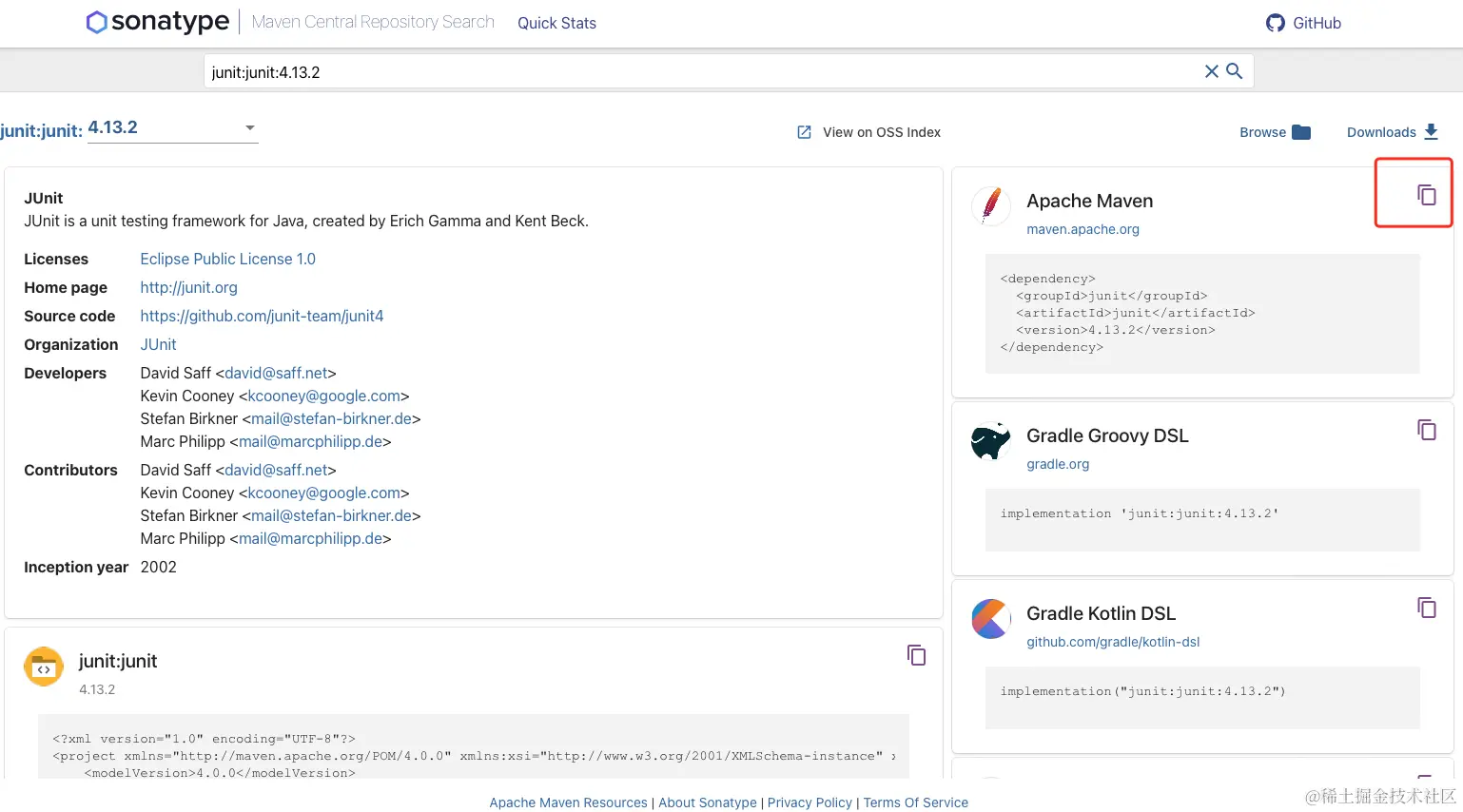Viewport: 1463px width, 812px height.
Task: Click the gradle.org link
Action: coord(1058,464)
